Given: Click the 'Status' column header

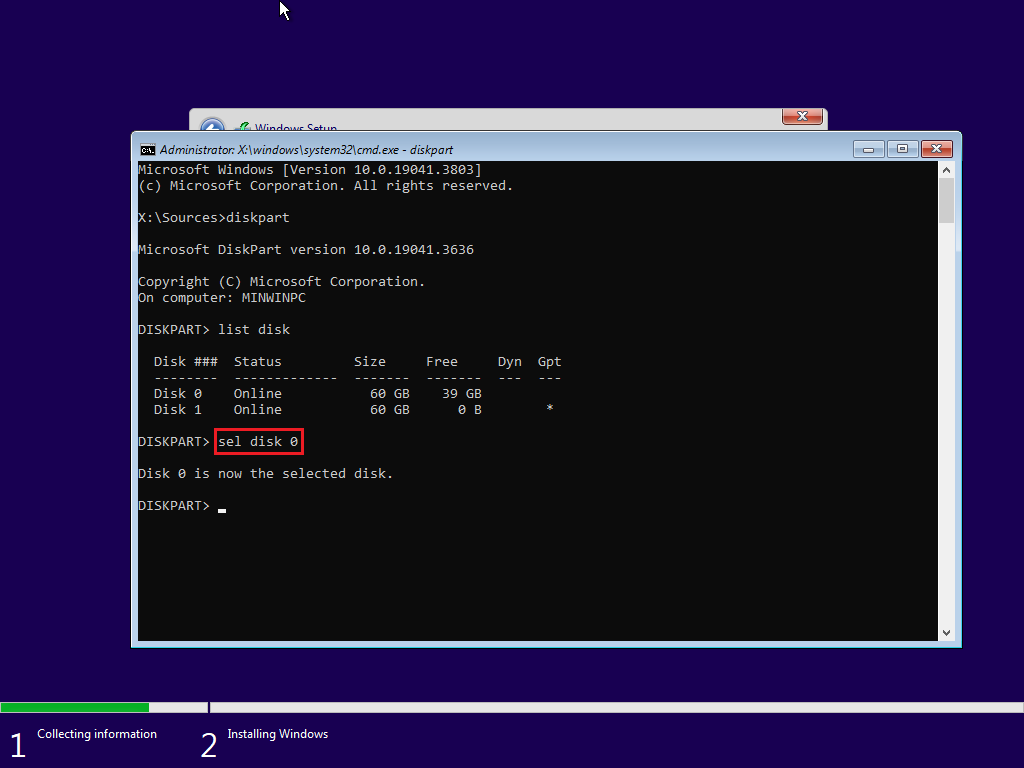Looking at the screenshot, I should [x=258, y=362].
